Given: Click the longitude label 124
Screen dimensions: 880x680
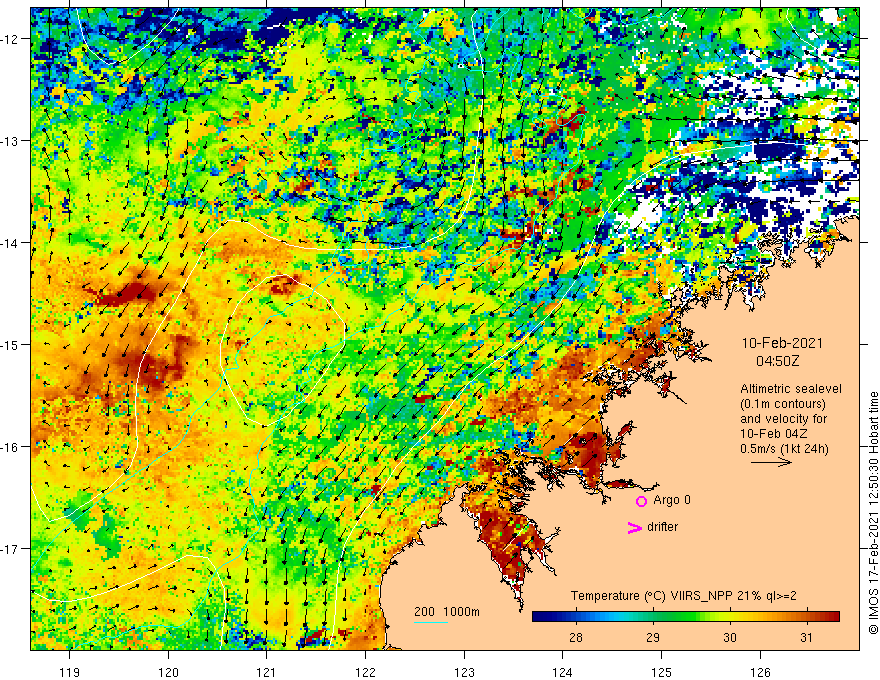Looking at the screenshot, I should pyautogui.click(x=563, y=672).
